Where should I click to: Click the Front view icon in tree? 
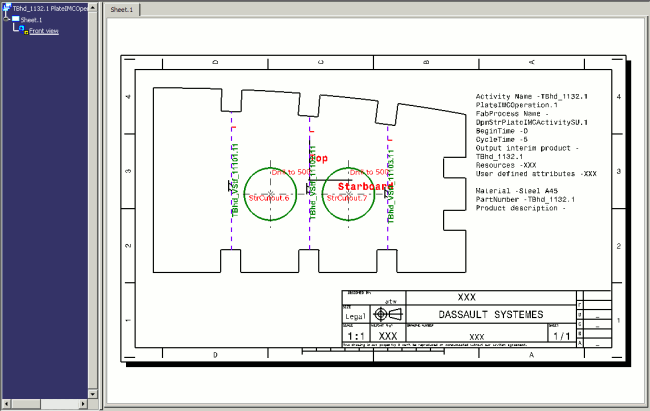point(24,32)
